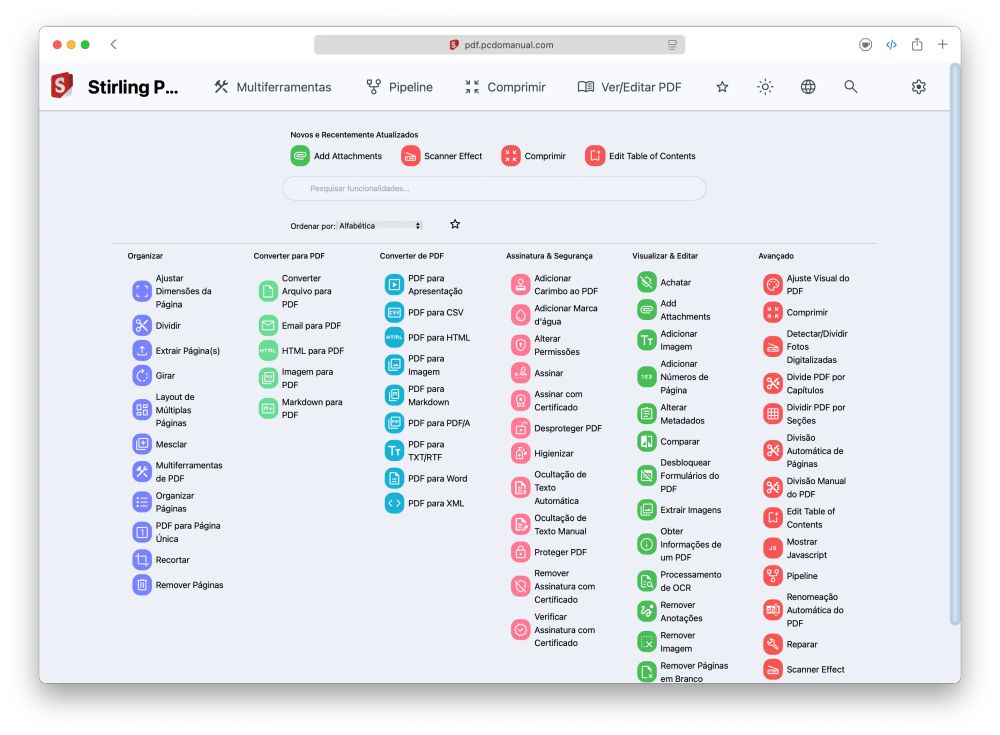Image resolution: width=1000 pixels, height=735 pixels.
Task: Toggle the dark mode sun icon
Action: (x=765, y=87)
